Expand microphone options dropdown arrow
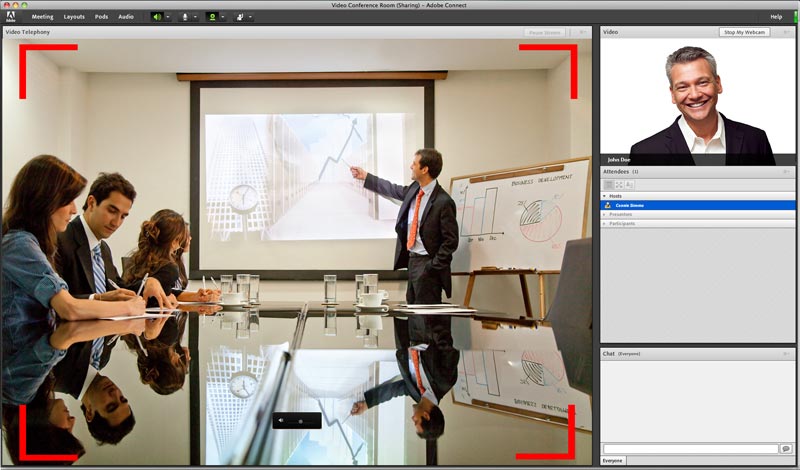Screen dimensions: 800x470 click(195, 17)
